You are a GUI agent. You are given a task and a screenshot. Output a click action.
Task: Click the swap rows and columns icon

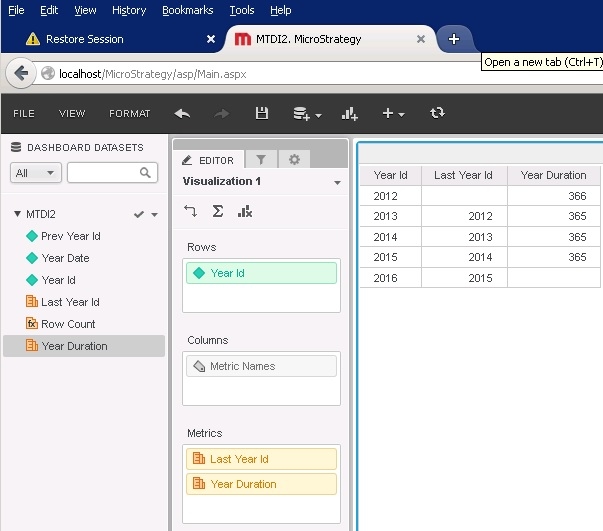pyautogui.click(x=191, y=211)
